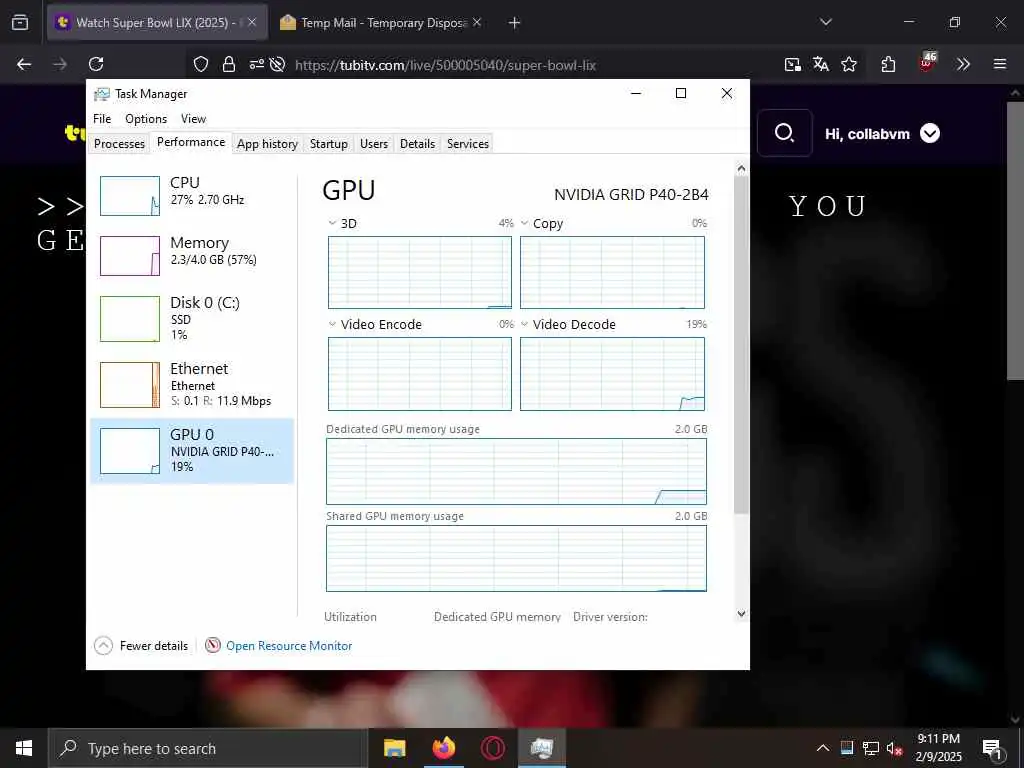Screen dimensions: 1024x768
Task: Show hidden system tray icons
Action: [823, 748]
